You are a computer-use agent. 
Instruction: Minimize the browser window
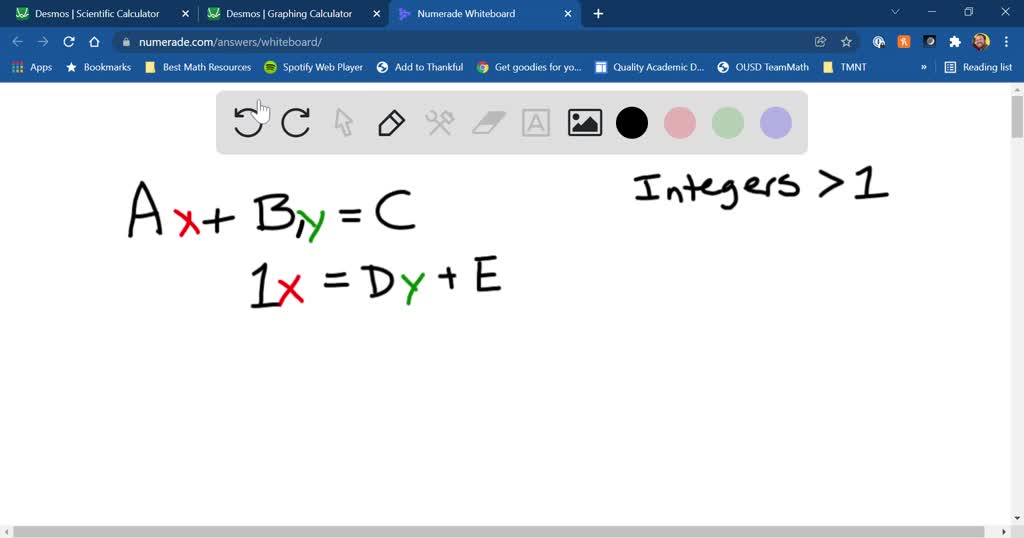tap(932, 12)
